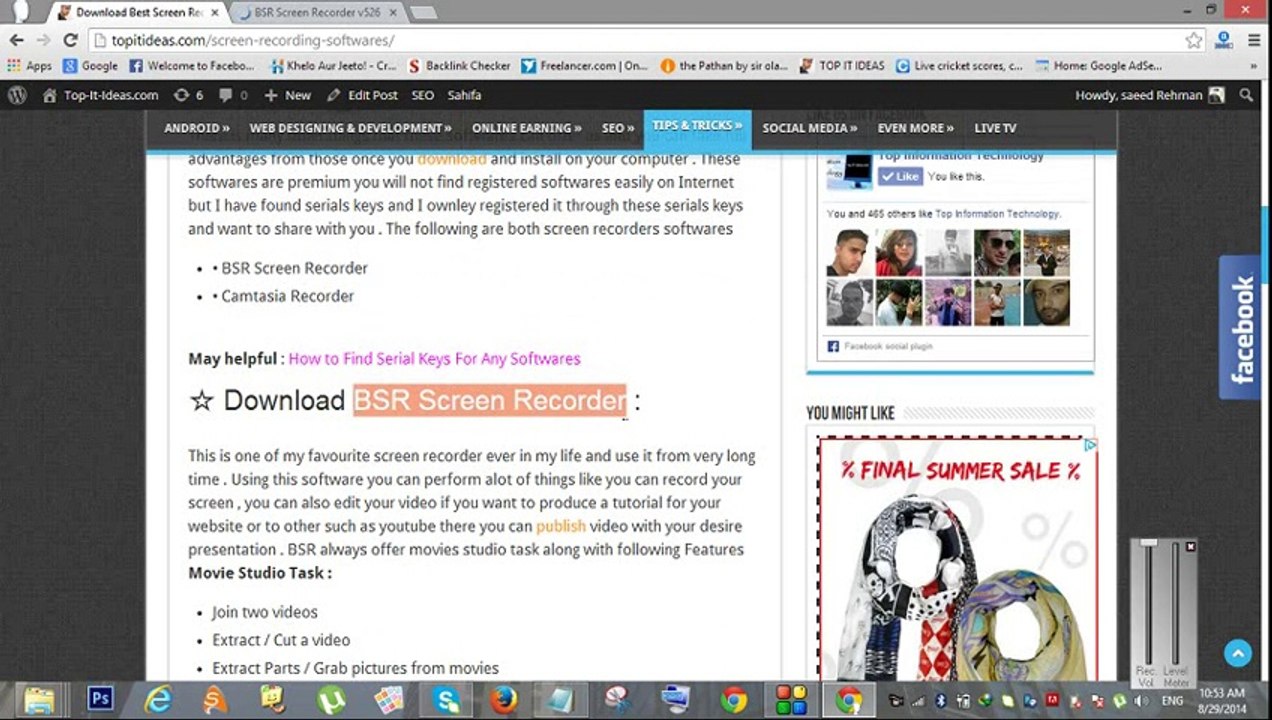Open the SEO item in admin bar
This screenshot has height=720, width=1272.
423,95
